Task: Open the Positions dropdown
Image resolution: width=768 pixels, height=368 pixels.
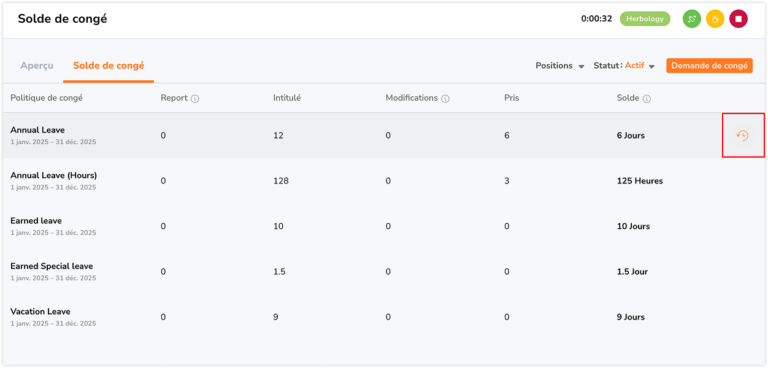Action: pyautogui.click(x=559, y=66)
